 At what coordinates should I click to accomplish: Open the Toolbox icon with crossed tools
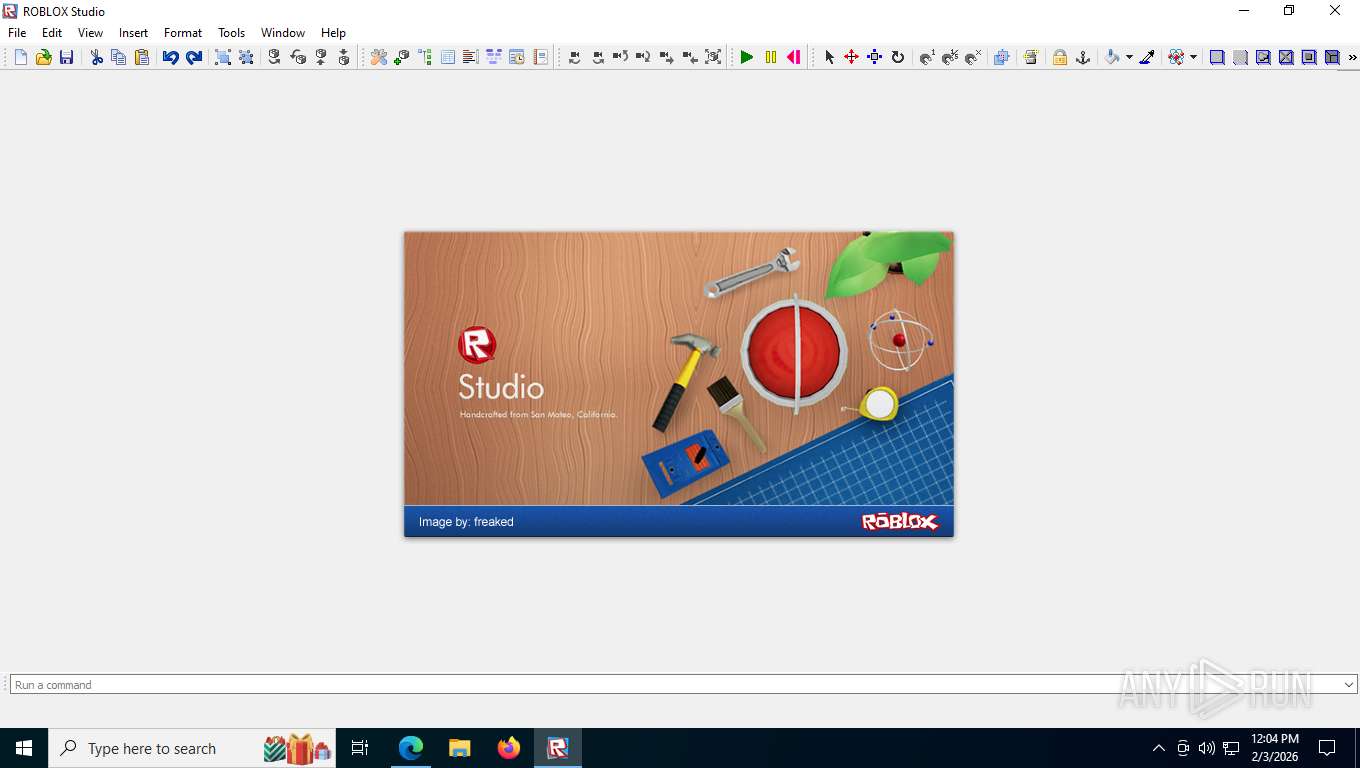click(378, 57)
